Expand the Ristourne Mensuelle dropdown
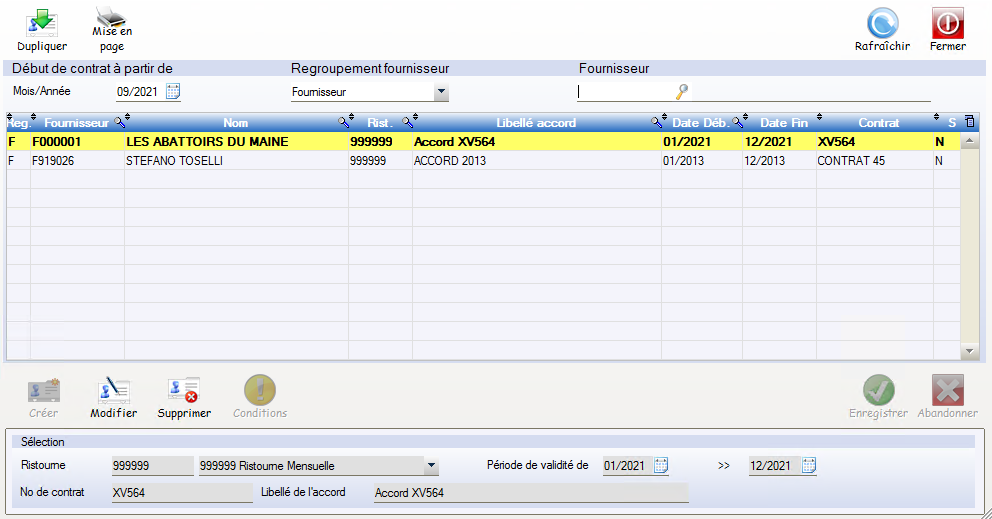The width and height of the screenshot is (992, 519). 431,466
